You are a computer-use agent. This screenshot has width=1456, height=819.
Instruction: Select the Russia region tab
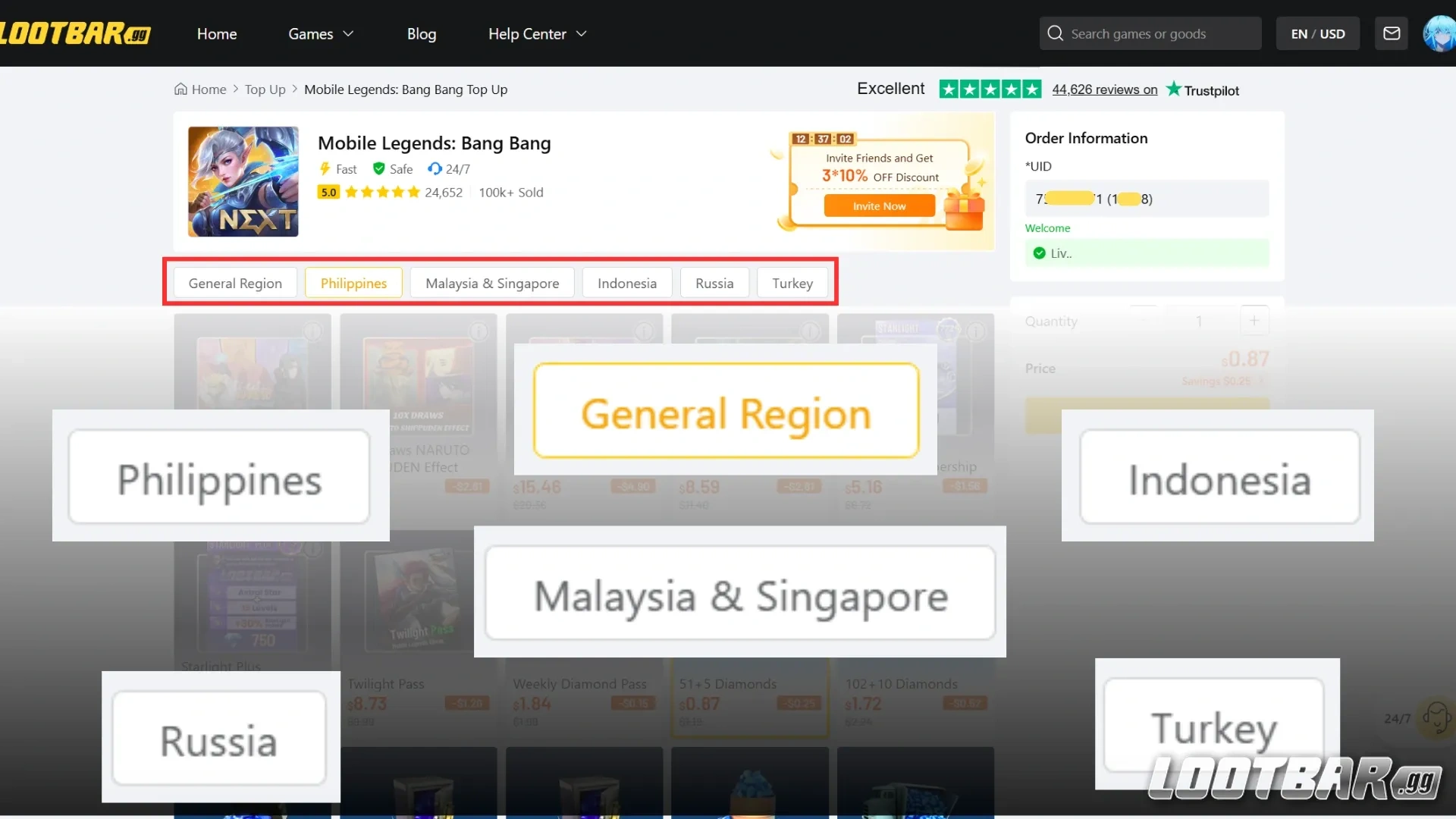point(714,283)
